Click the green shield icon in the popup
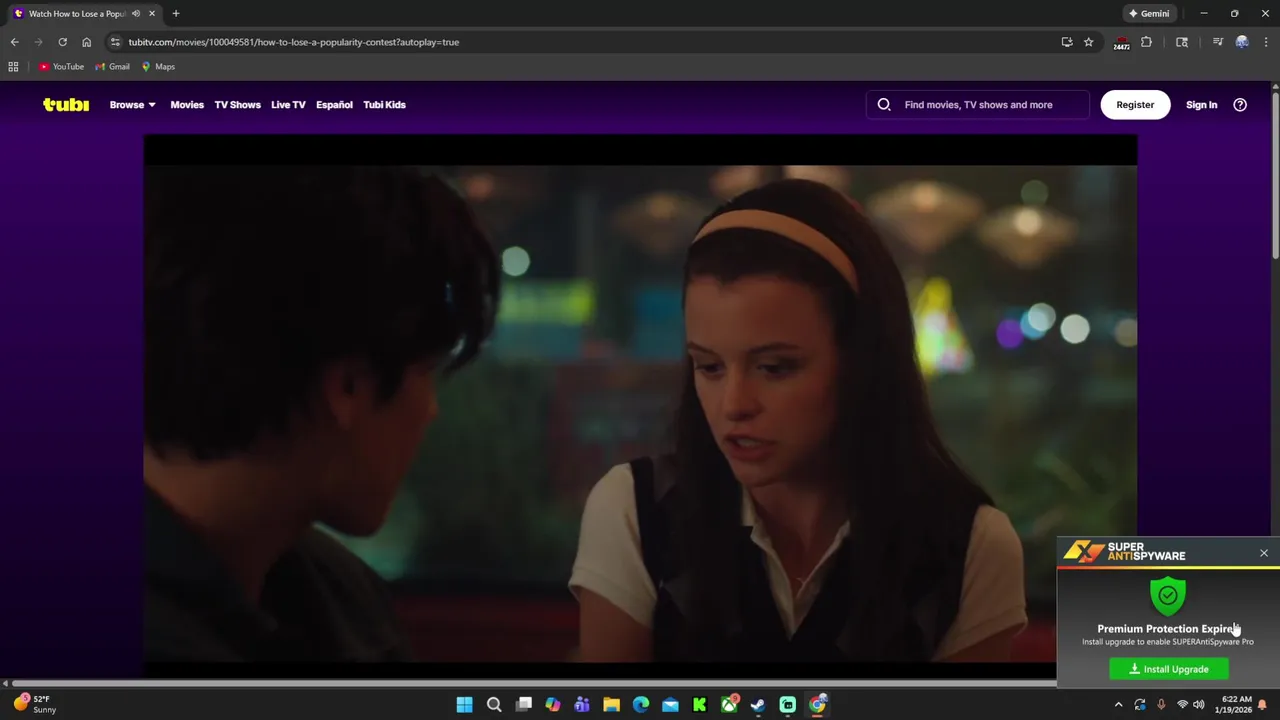Screen dimensions: 1280x720 pyautogui.click(x=1168, y=595)
